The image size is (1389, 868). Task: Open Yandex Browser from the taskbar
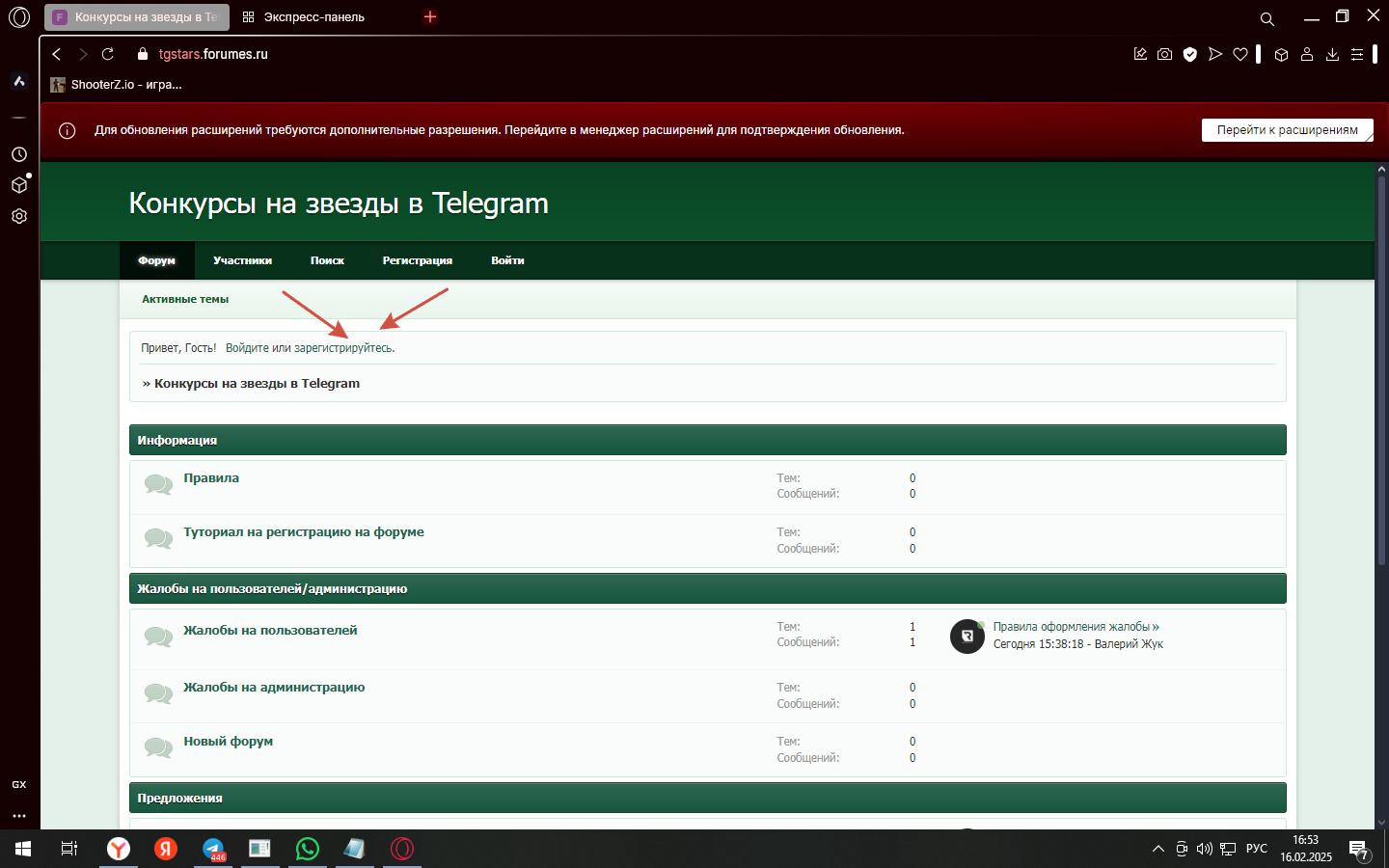tap(119, 849)
